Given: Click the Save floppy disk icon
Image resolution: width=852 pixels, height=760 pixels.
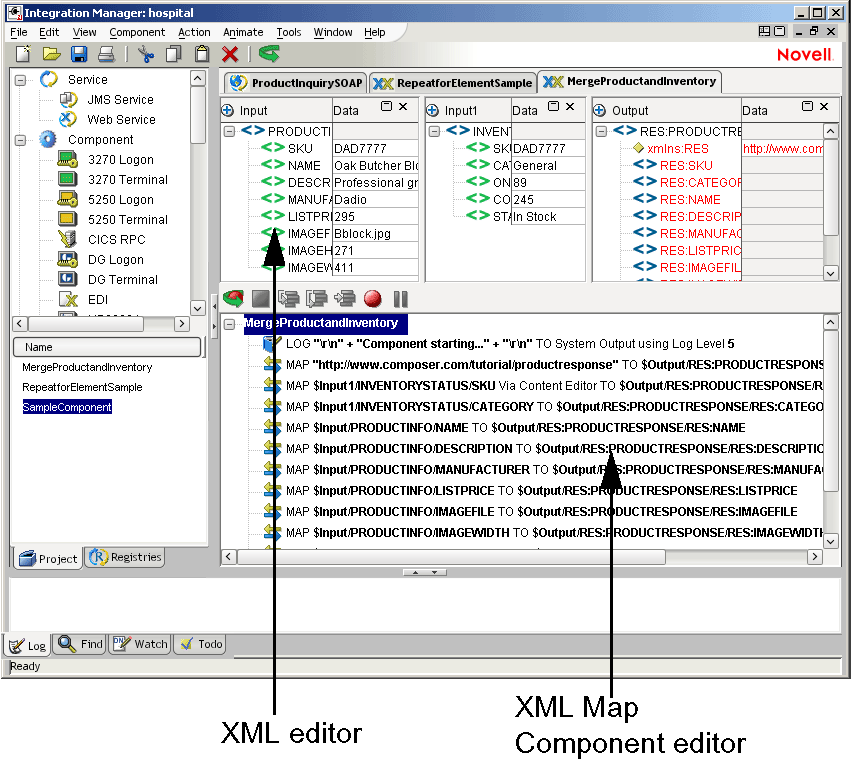Looking at the screenshot, I should 79,54.
